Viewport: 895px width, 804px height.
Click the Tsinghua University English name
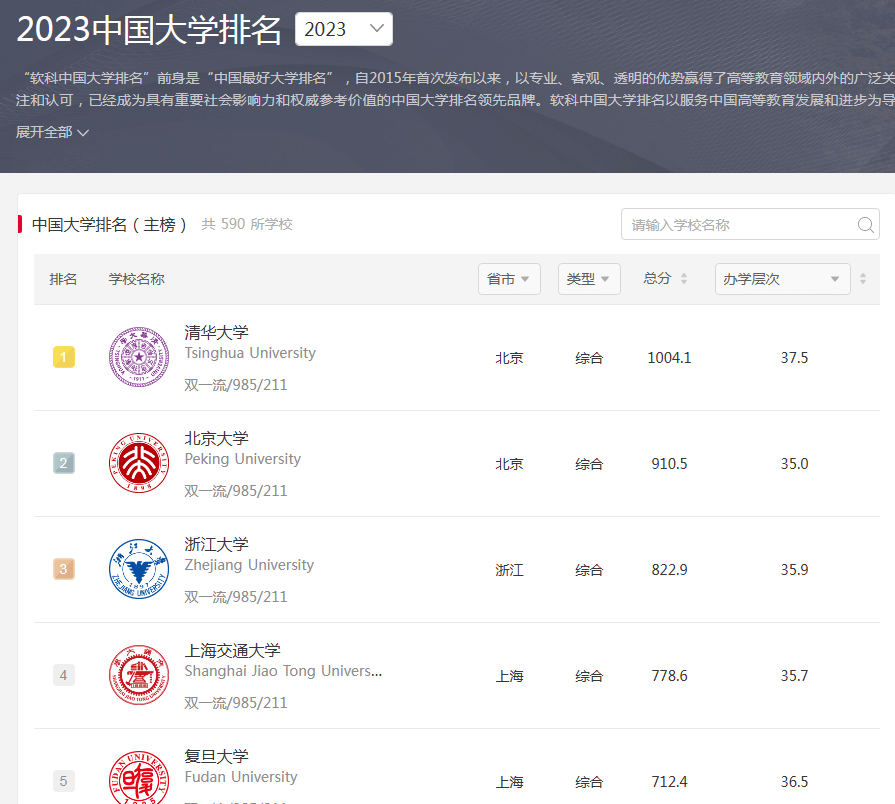pos(250,353)
